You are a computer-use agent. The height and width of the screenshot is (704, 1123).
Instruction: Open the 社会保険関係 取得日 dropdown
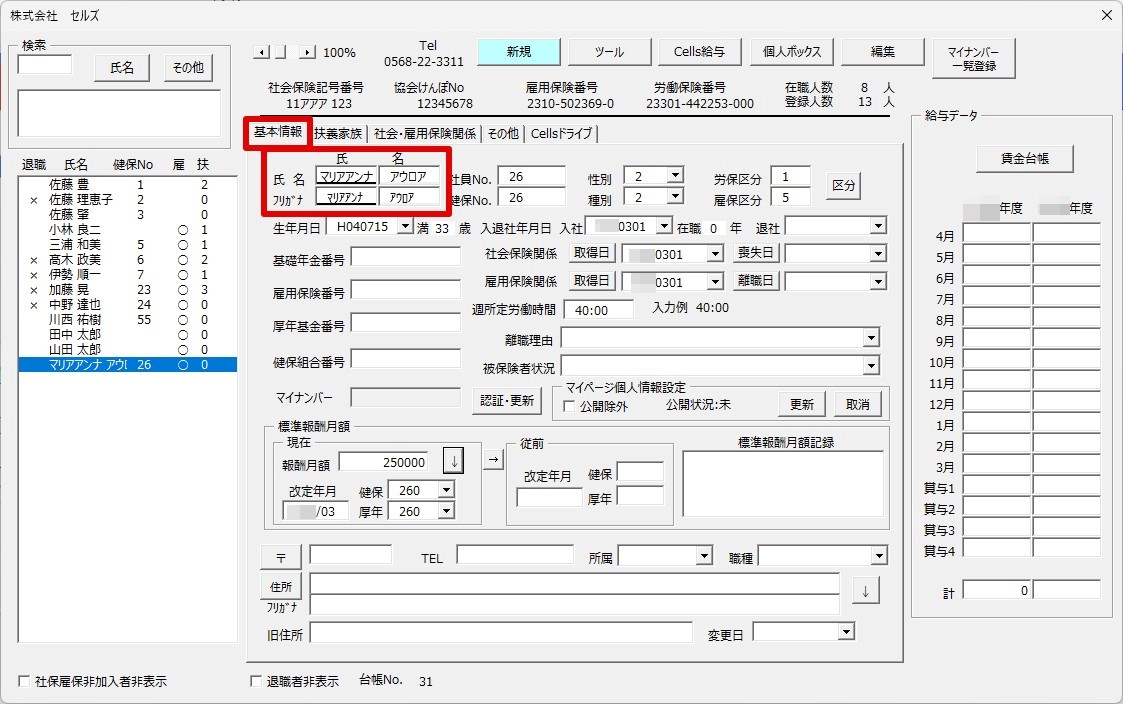click(x=715, y=254)
